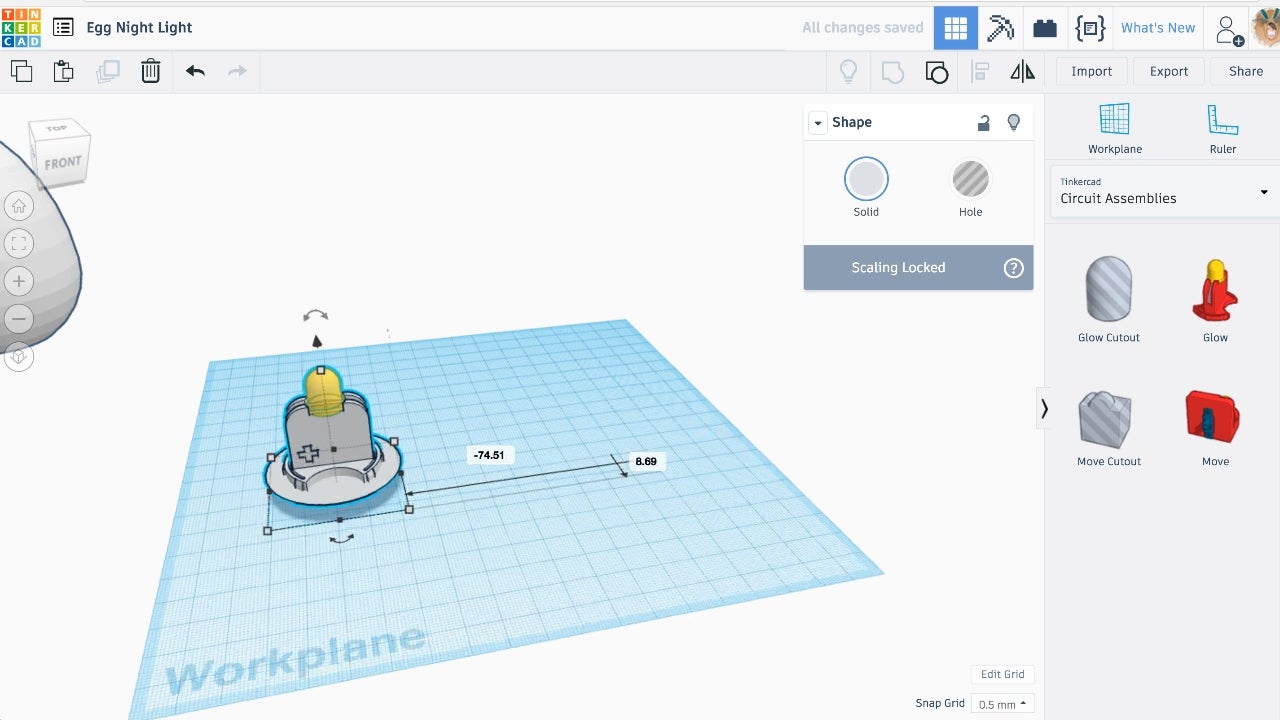Select the Solid color swatch
This screenshot has height=720, width=1280.
tap(866, 180)
